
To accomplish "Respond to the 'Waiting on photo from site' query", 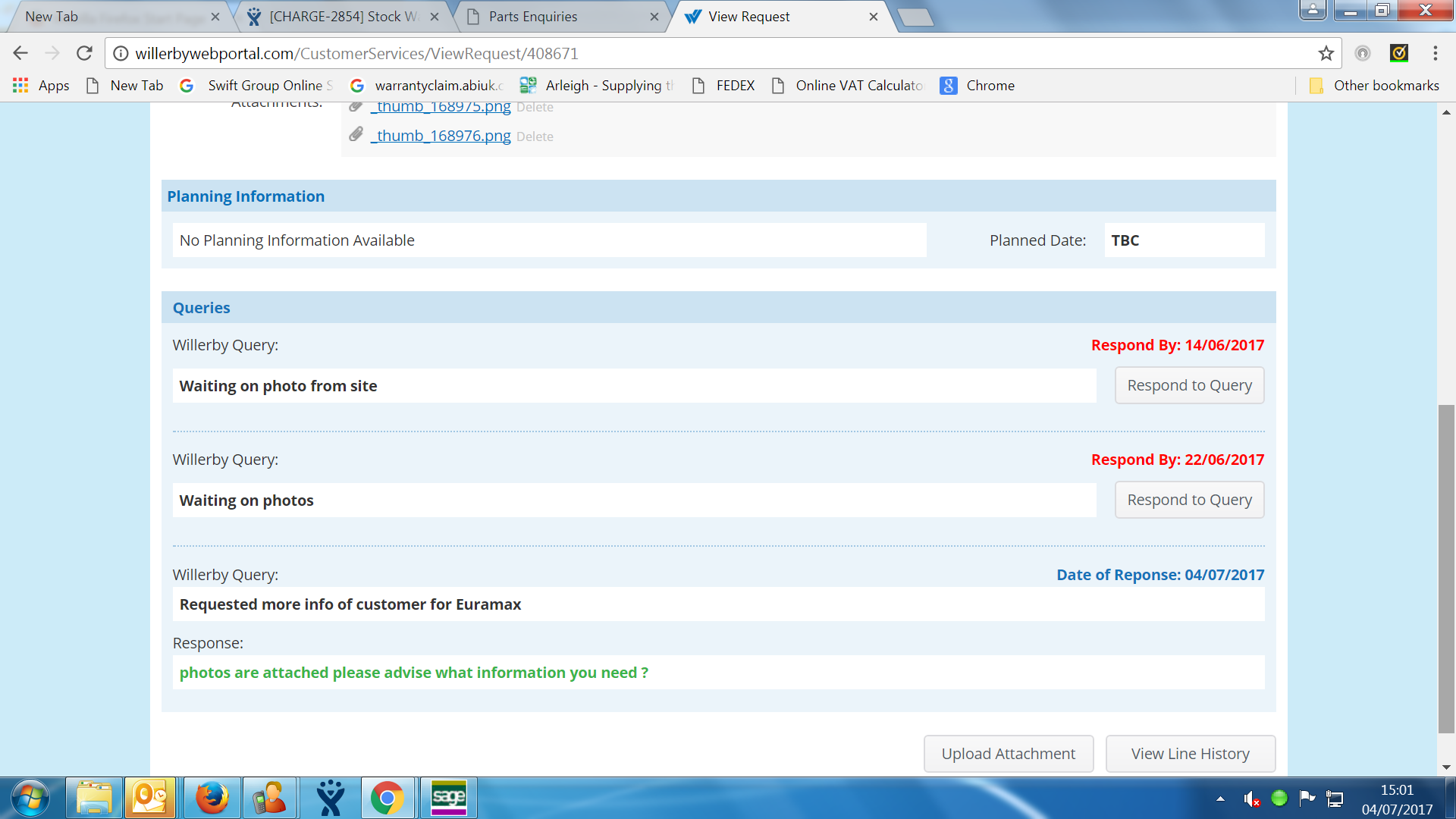I will pyautogui.click(x=1188, y=385).
